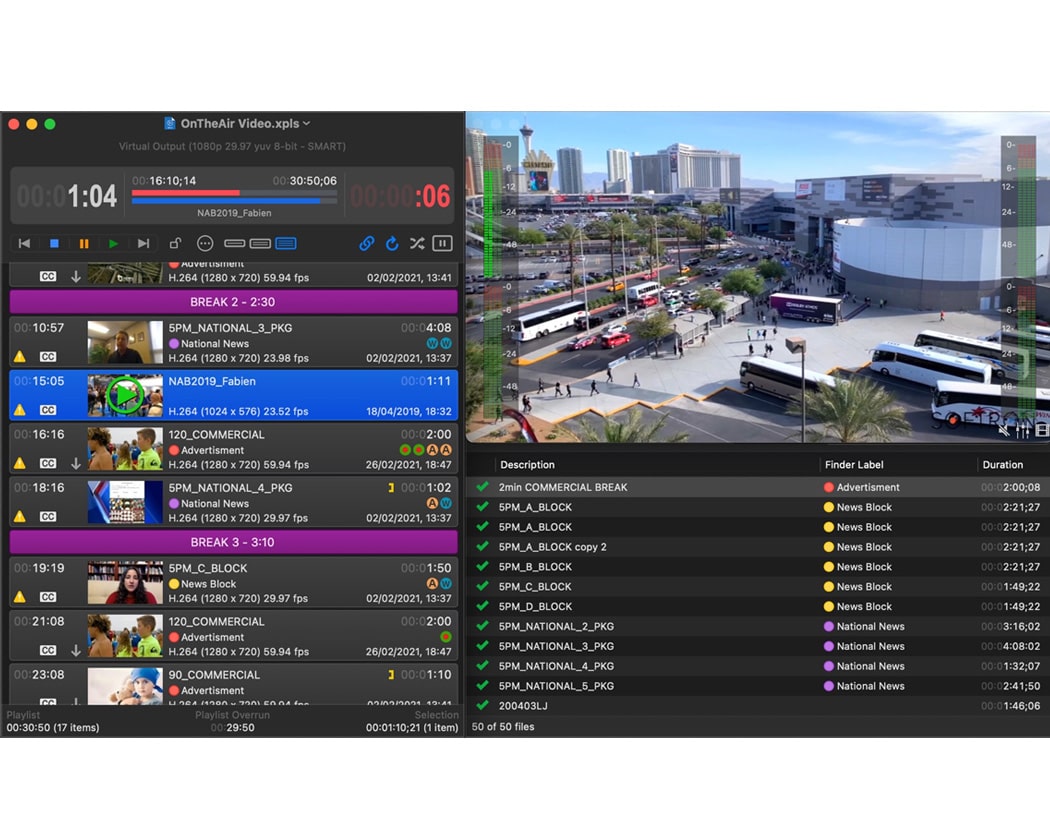Viewport: 1050px width, 840px height.
Task: Select the 2min COMMERCIAL BREAK file row
Action: coord(758,487)
